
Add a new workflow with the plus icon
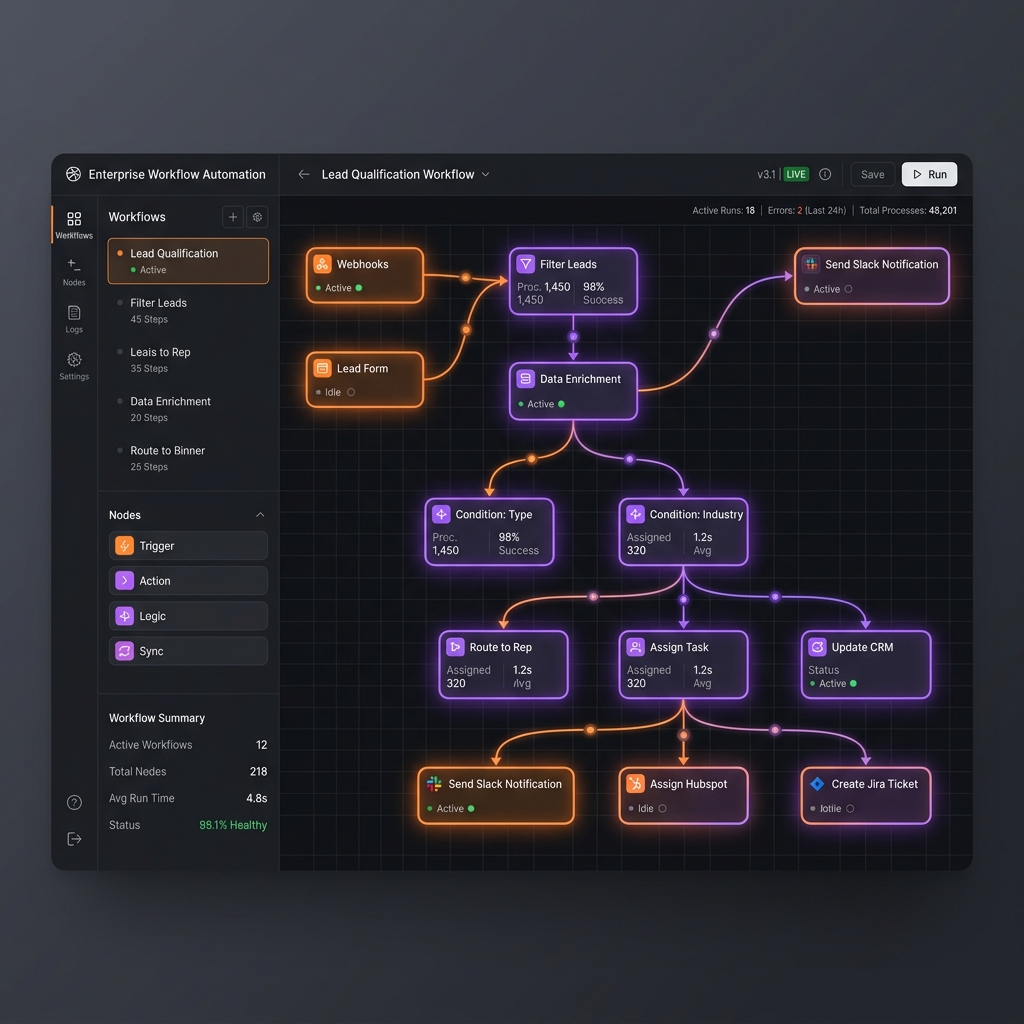232,217
